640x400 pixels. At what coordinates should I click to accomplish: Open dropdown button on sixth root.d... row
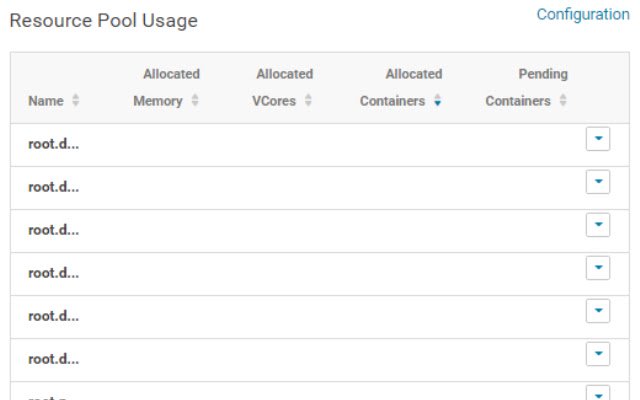(x=598, y=354)
